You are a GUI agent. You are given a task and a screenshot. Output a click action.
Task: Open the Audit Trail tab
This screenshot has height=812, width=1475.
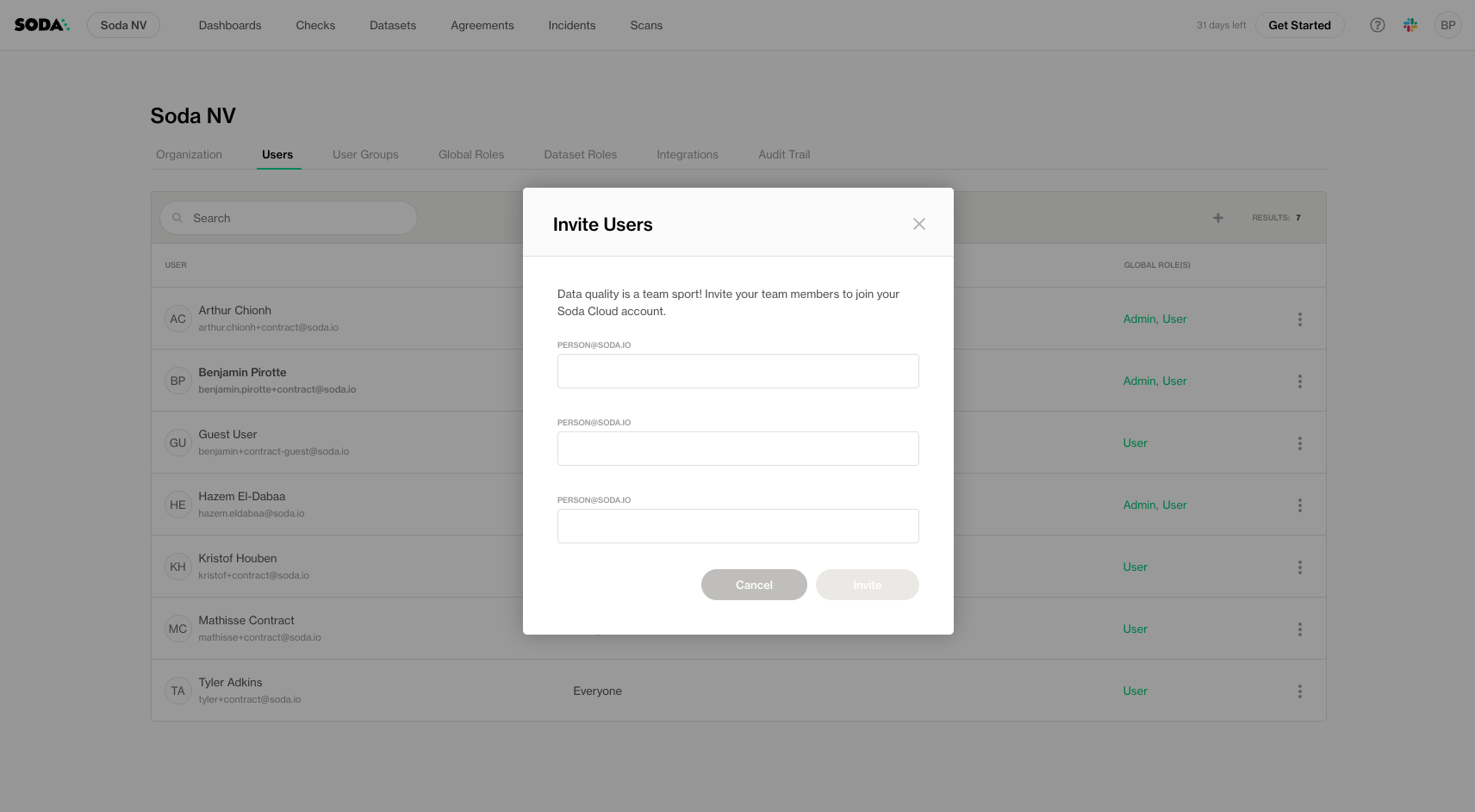point(783,155)
